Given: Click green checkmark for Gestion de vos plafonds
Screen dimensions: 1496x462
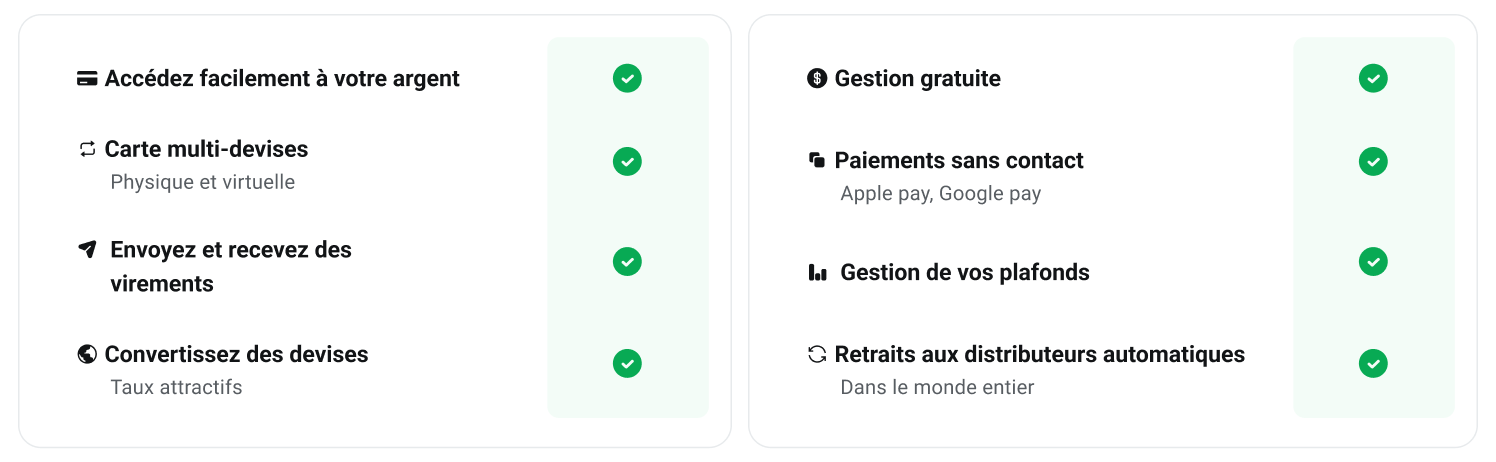Looking at the screenshot, I should [x=1373, y=261].
